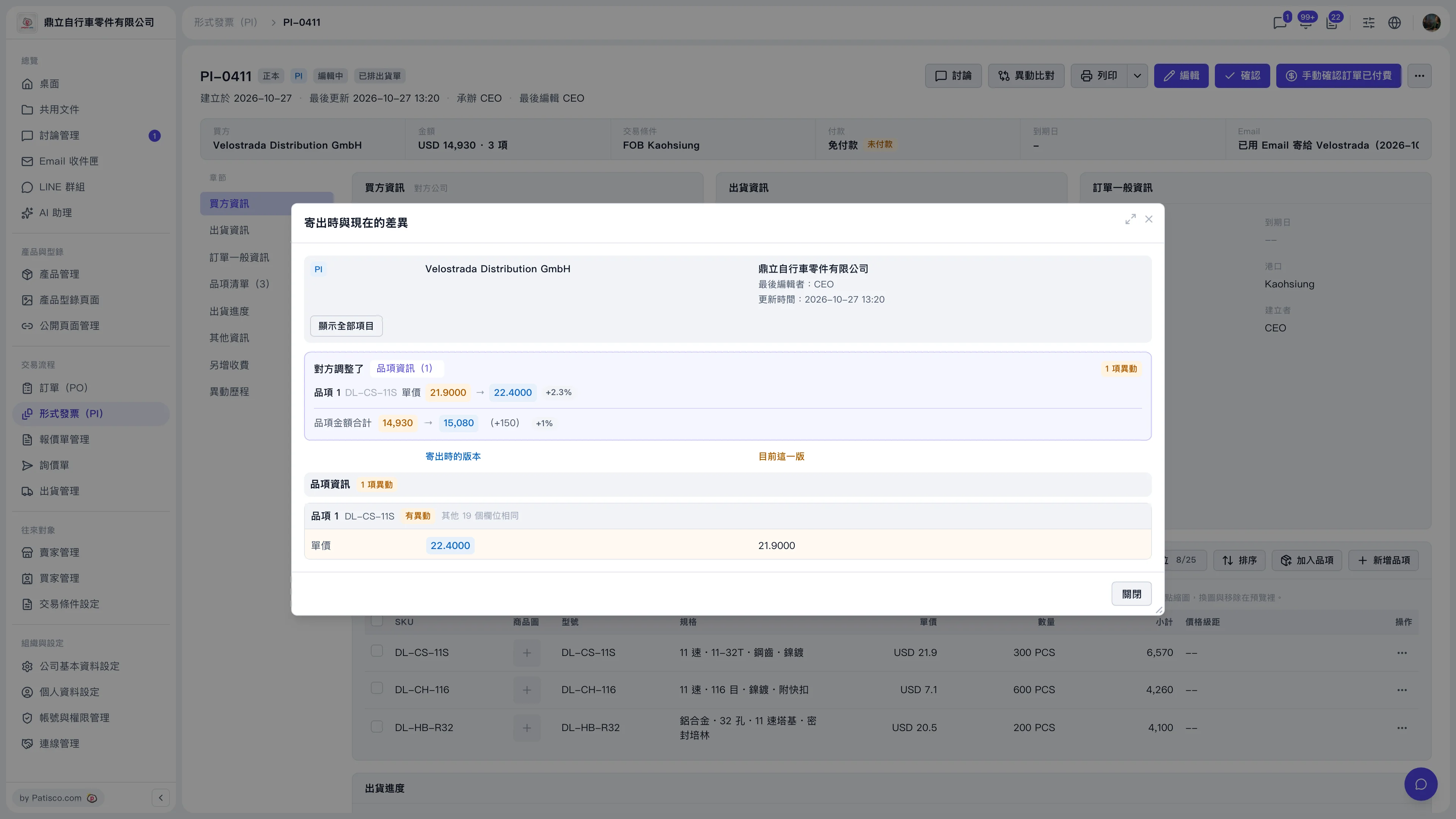Open 討論管理 in sidebar
The height and width of the screenshot is (819, 1456).
(x=91, y=136)
